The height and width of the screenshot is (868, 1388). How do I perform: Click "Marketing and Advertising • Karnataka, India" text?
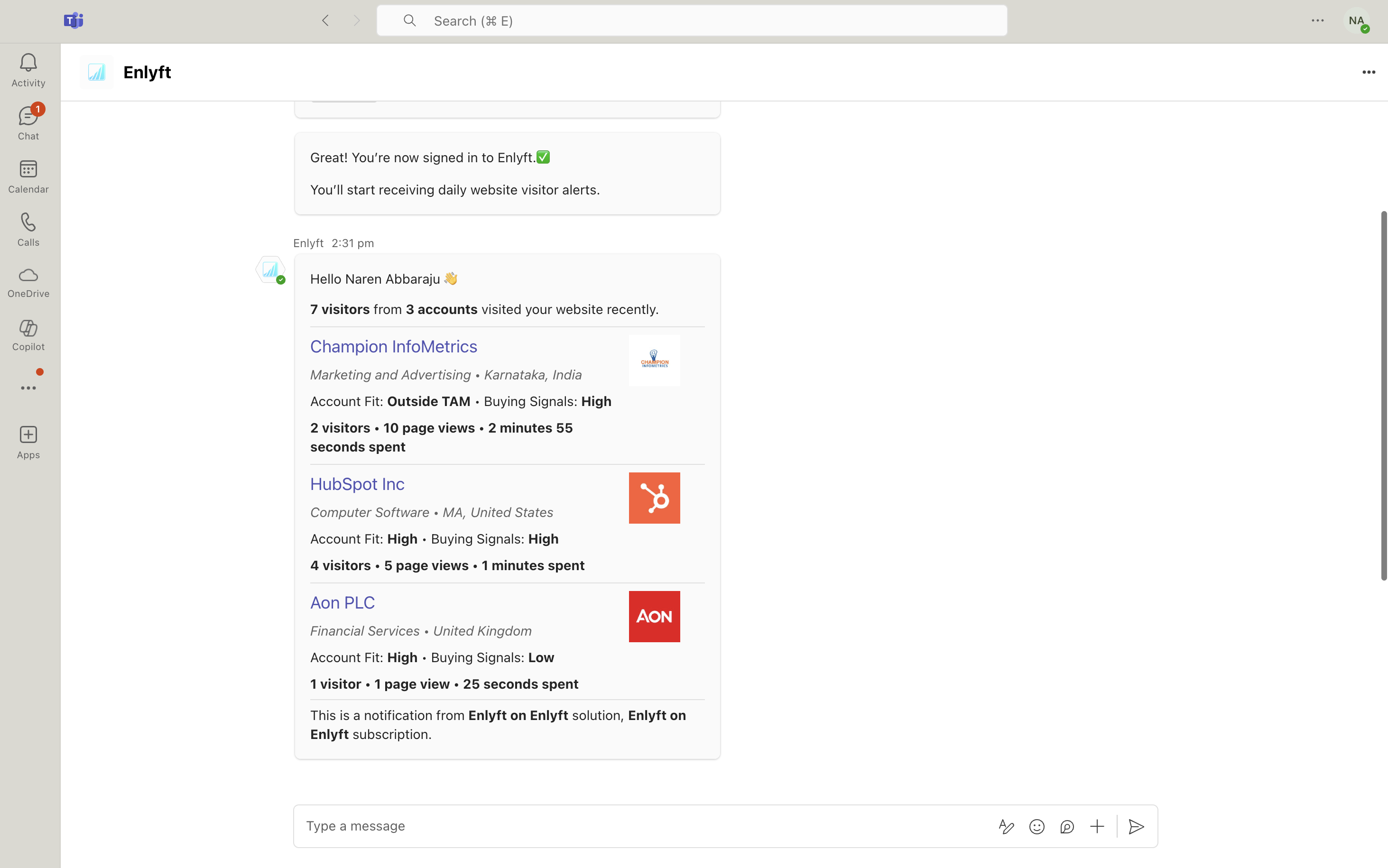coord(446,375)
